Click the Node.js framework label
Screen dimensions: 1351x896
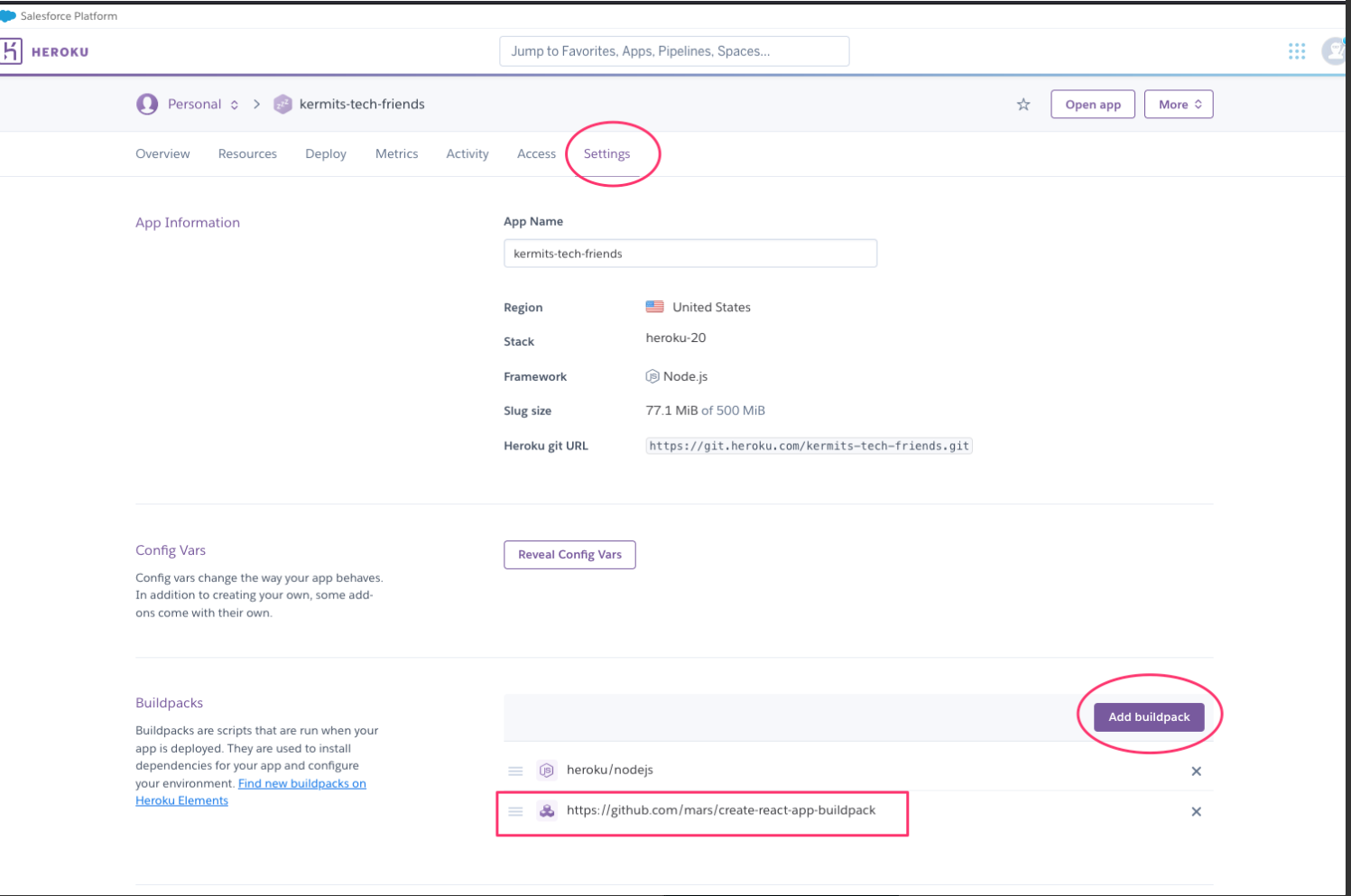point(685,376)
